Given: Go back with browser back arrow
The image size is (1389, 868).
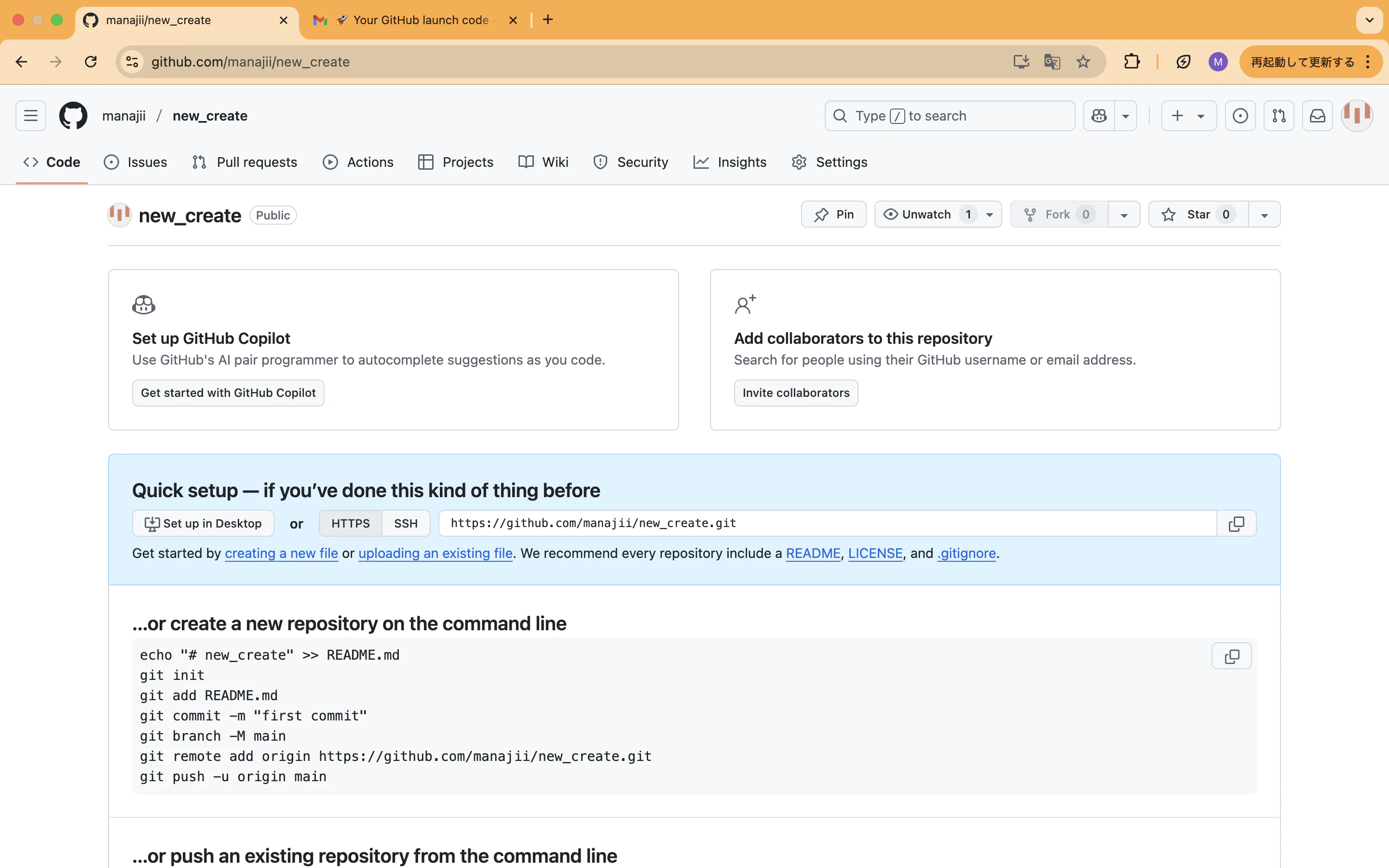Looking at the screenshot, I should coord(21,62).
